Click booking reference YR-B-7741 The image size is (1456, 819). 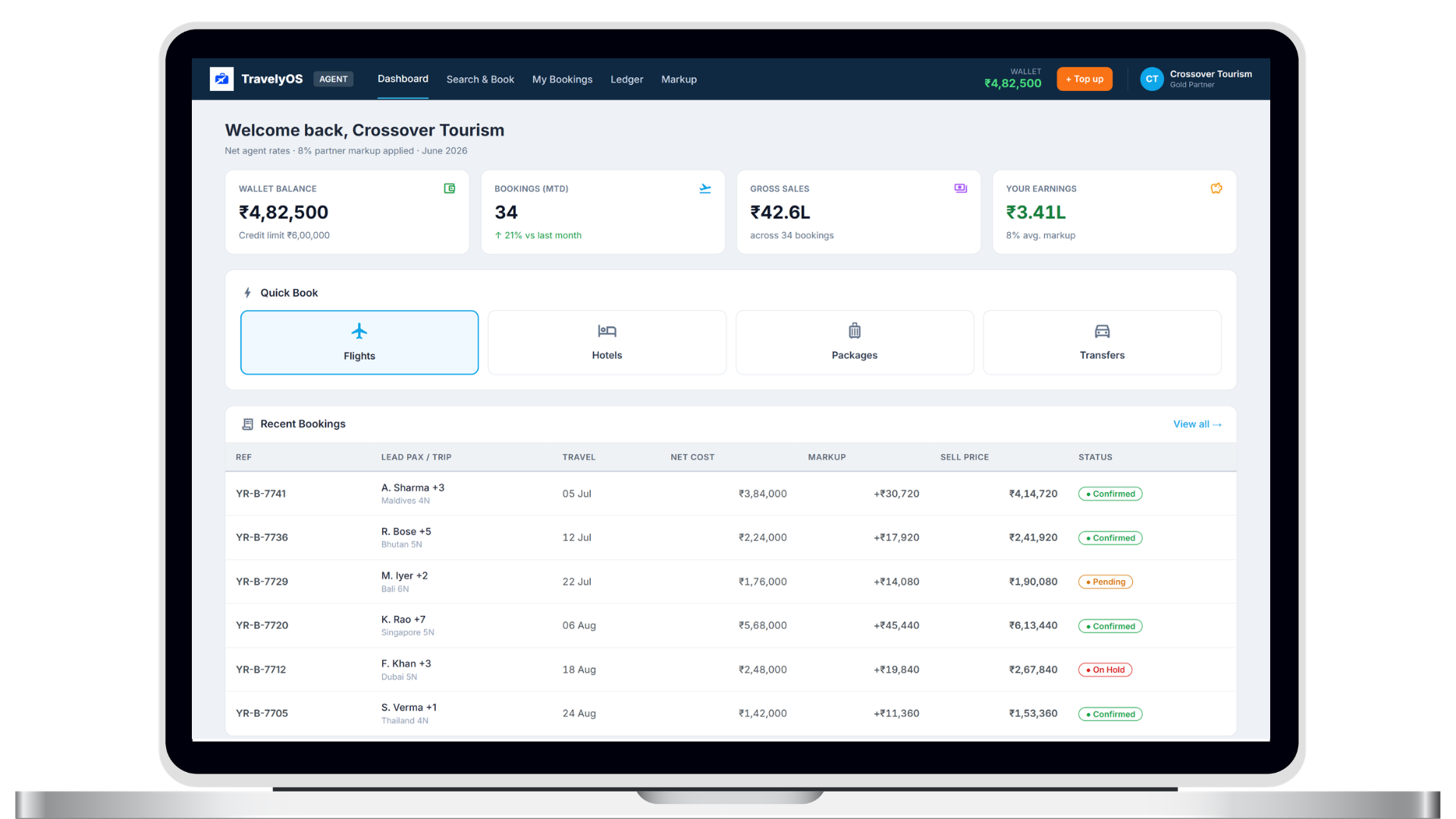(261, 494)
